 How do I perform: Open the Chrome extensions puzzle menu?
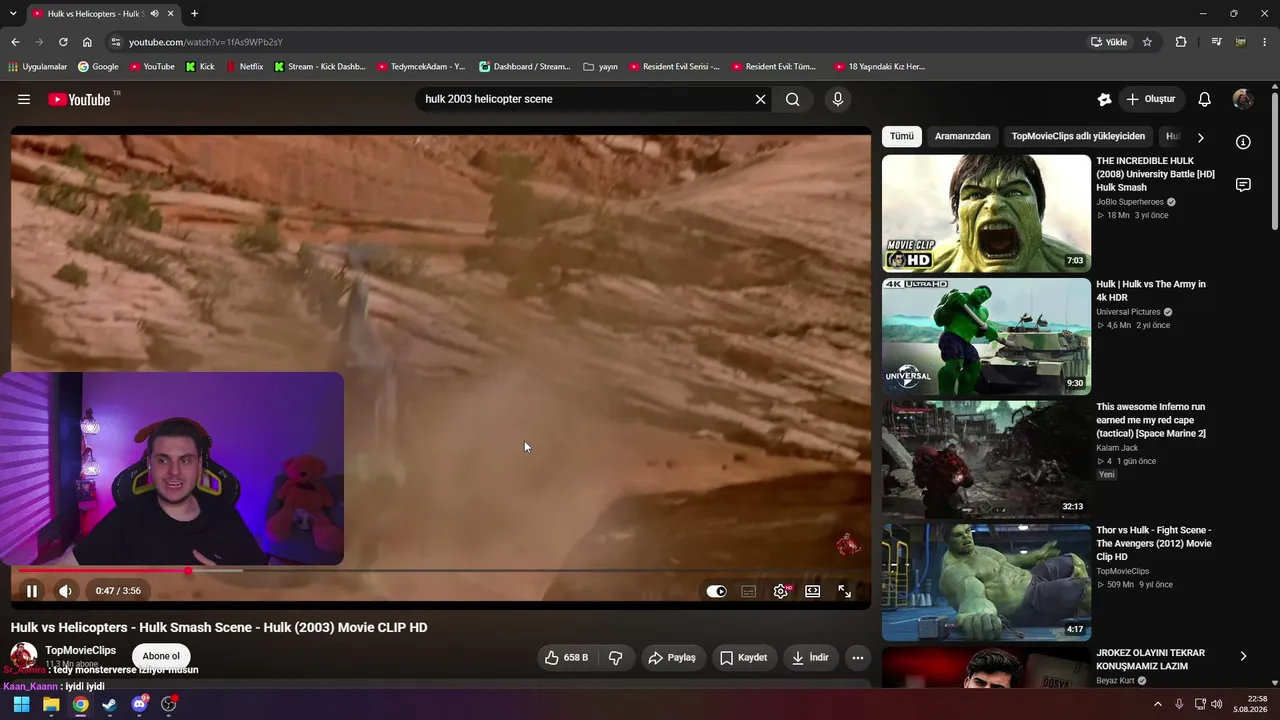[x=1181, y=42]
